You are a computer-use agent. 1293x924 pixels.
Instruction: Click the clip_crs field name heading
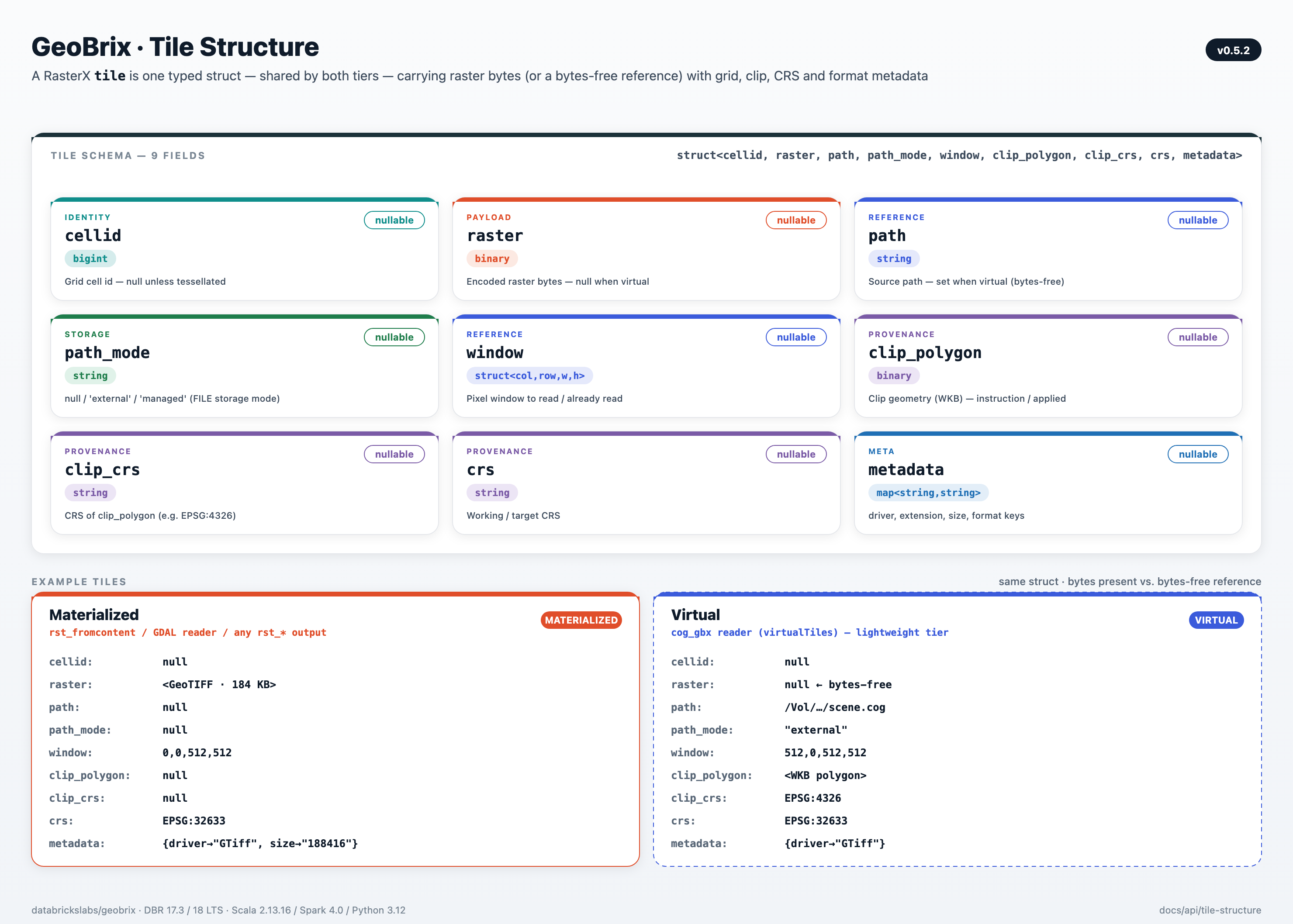click(x=103, y=470)
